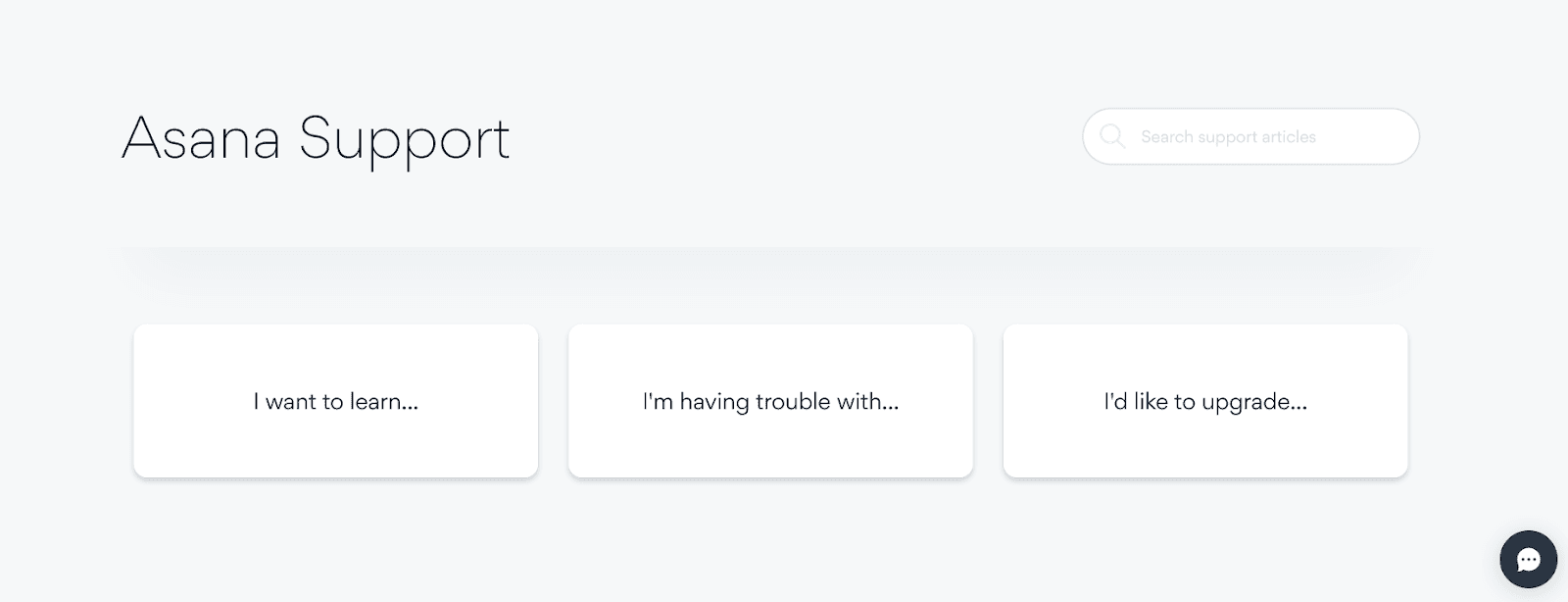Viewport: 1568px width, 602px height.
Task: Click inside the Search support articles field
Action: tap(1264, 136)
